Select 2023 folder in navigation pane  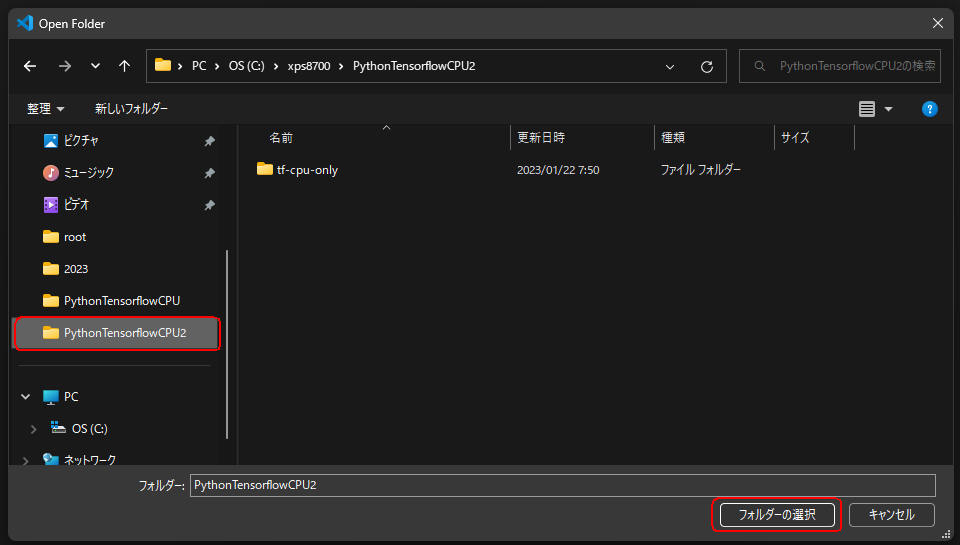pyautogui.click(x=76, y=269)
